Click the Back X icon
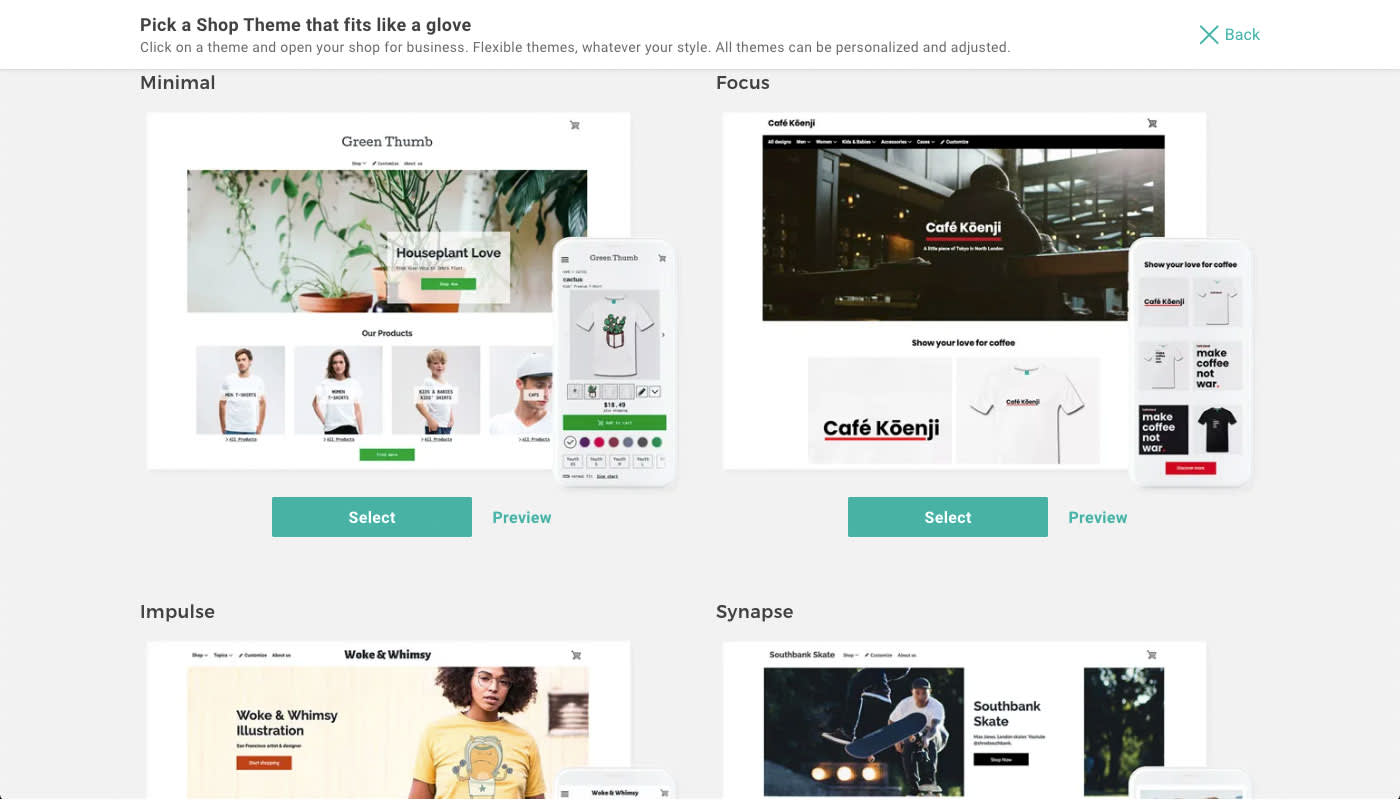Viewport: 1400px width, 800px height. pyautogui.click(x=1208, y=35)
